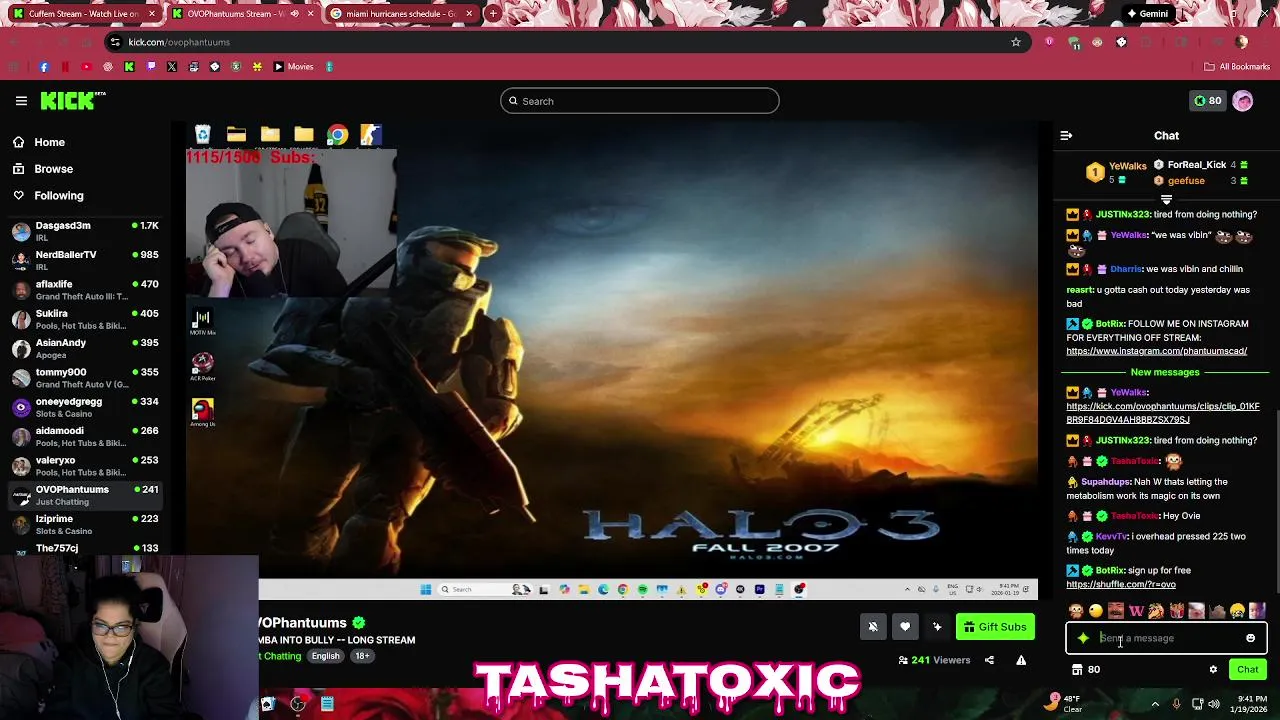Click the ForReal_Kick leaderboard entry
The height and width of the screenshot is (720, 1280).
(1201, 165)
